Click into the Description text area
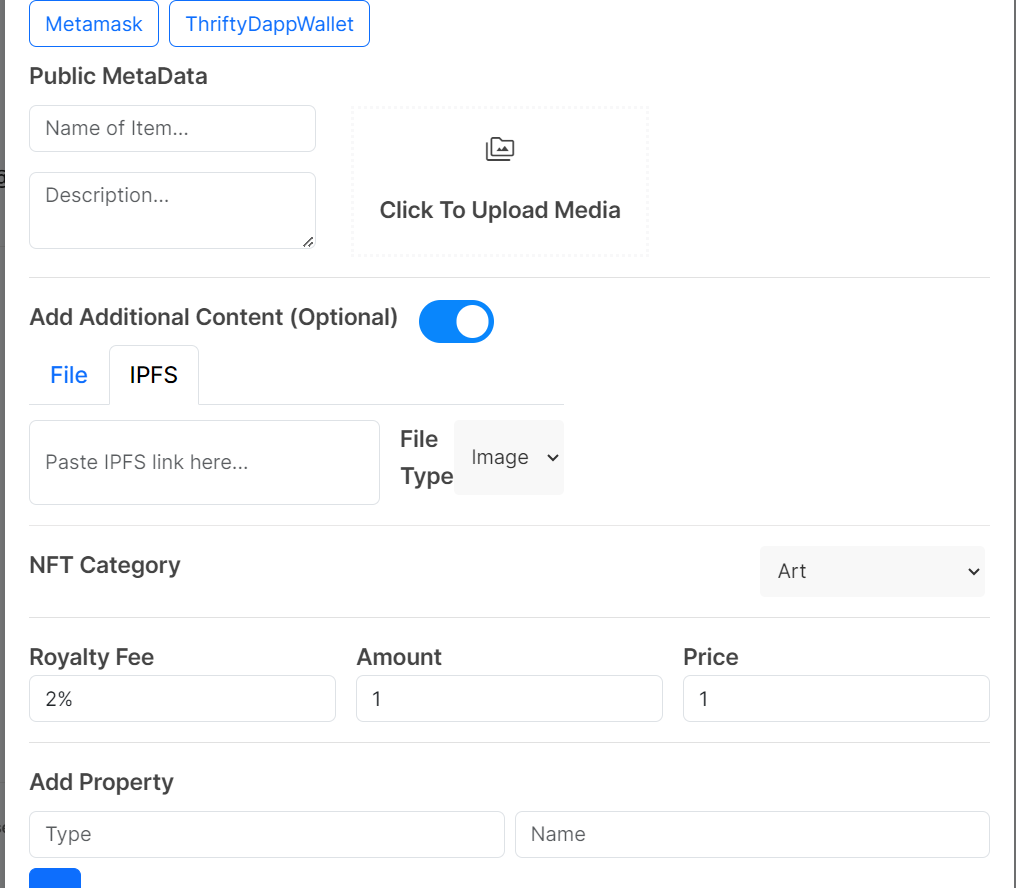 coord(172,210)
